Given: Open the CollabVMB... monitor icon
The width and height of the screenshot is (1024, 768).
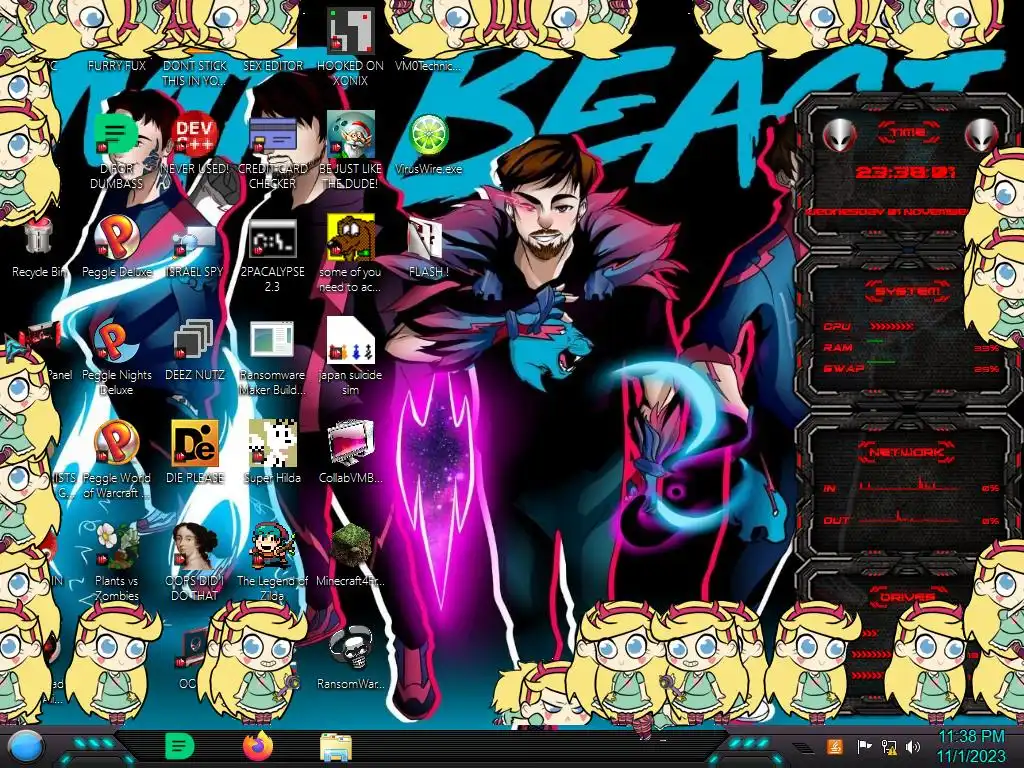Looking at the screenshot, I should tap(351, 443).
